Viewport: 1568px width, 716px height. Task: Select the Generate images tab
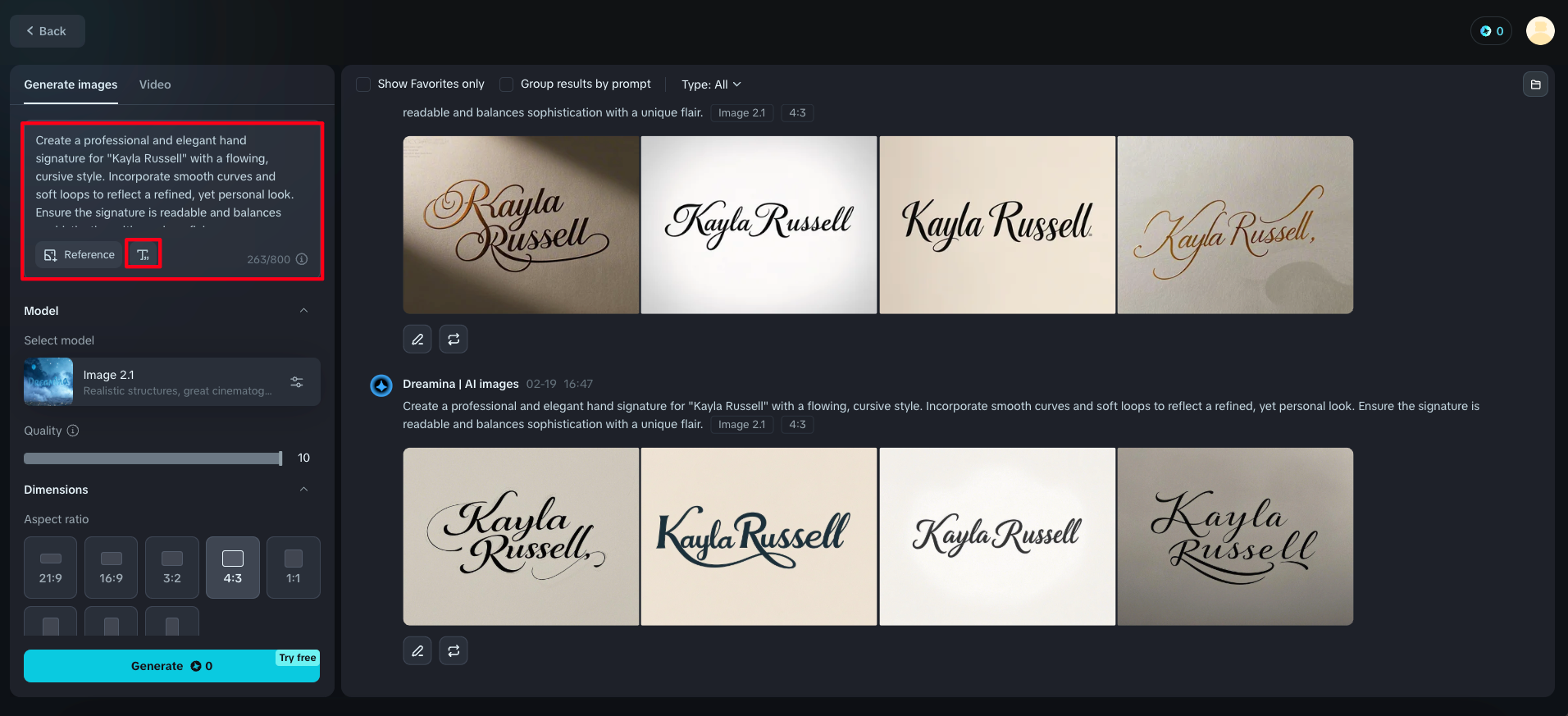(71, 84)
